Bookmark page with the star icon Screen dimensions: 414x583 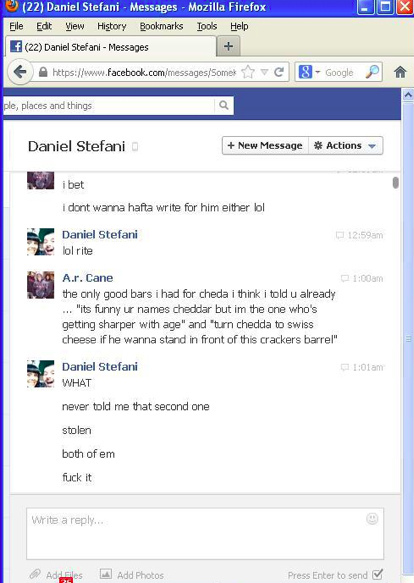pyautogui.click(x=248, y=72)
